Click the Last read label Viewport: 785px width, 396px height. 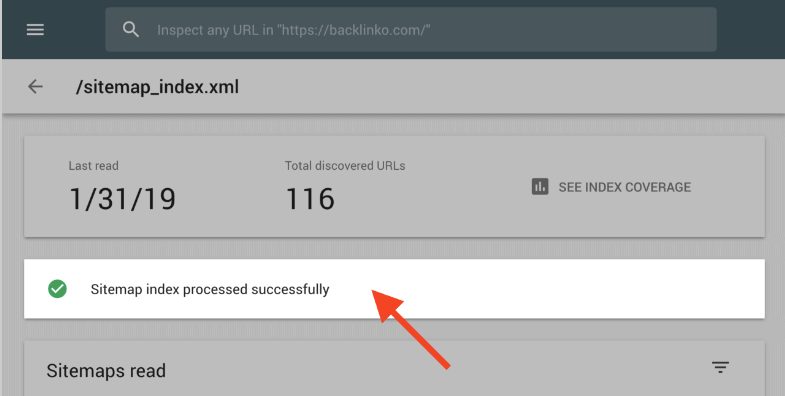click(x=94, y=166)
